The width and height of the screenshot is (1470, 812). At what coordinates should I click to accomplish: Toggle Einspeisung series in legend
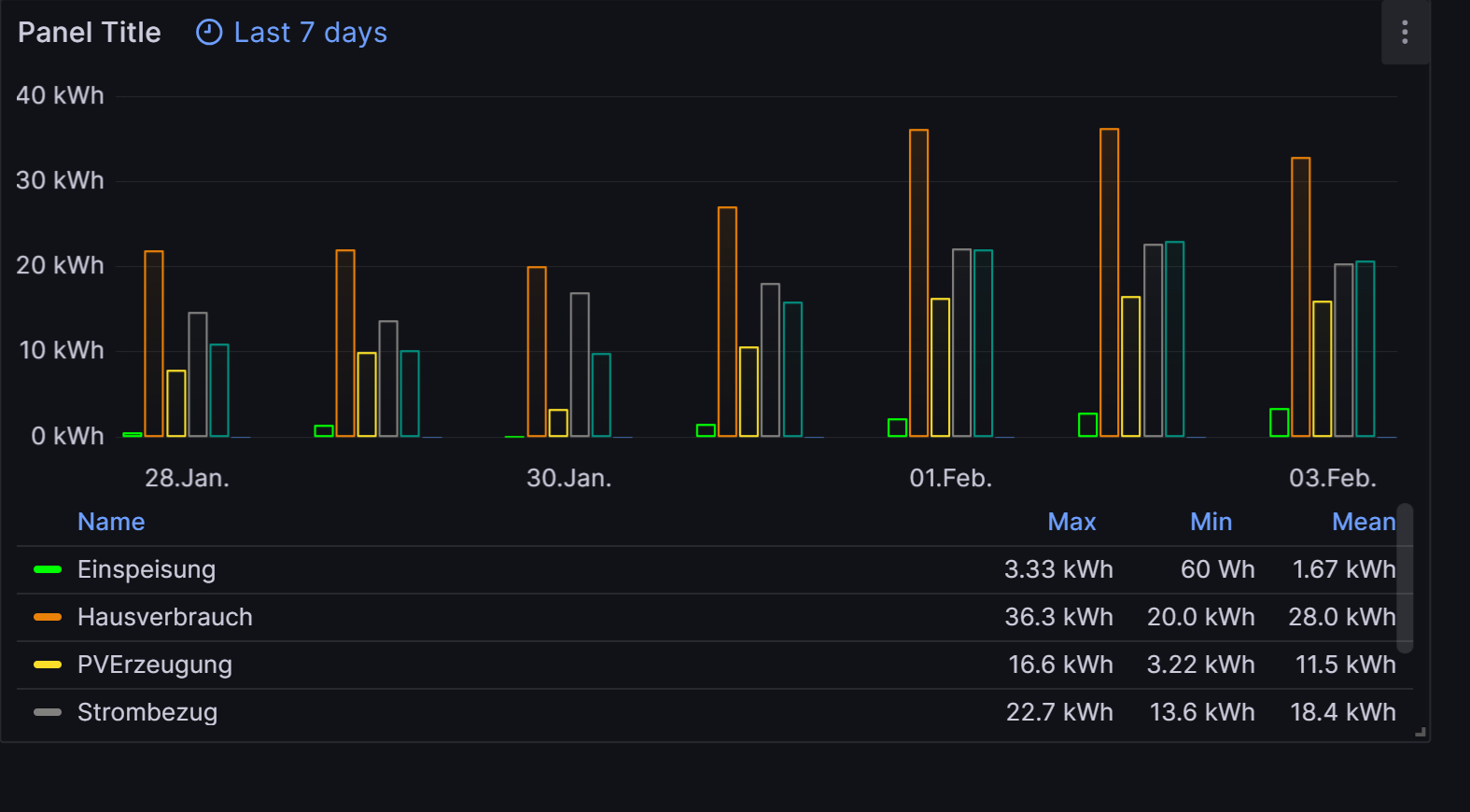click(147, 569)
